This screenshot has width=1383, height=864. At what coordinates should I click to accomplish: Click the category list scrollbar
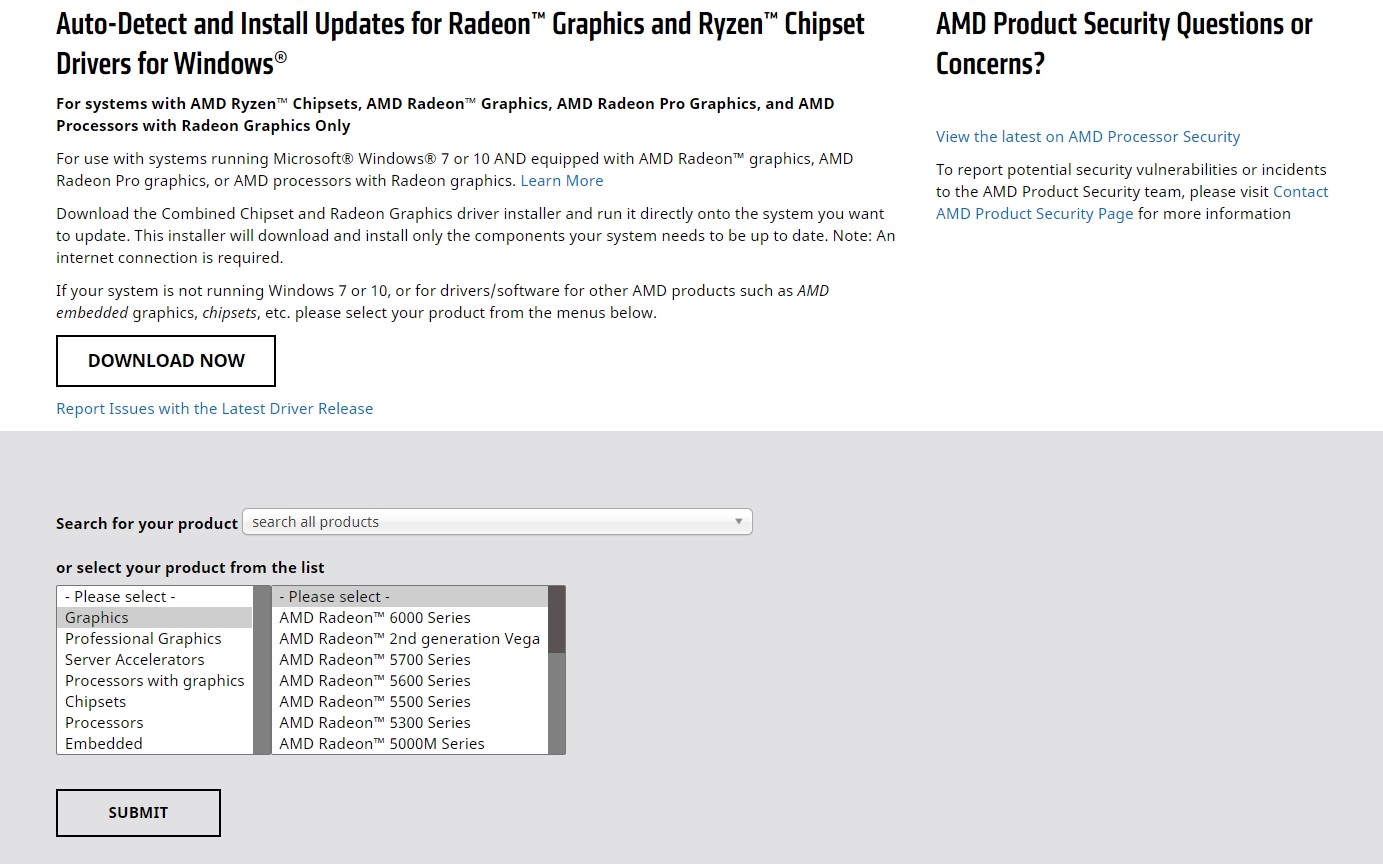[262, 670]
